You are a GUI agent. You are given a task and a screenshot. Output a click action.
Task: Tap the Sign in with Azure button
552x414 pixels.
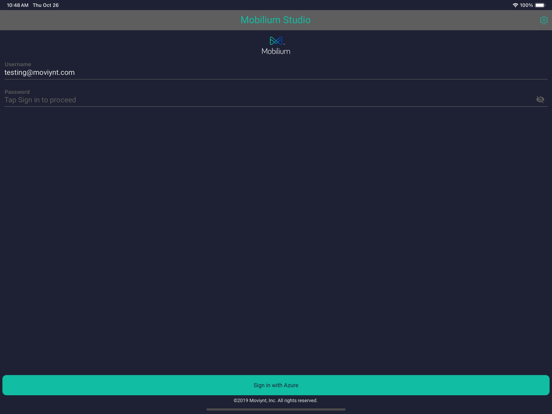(x=276, y=385)
